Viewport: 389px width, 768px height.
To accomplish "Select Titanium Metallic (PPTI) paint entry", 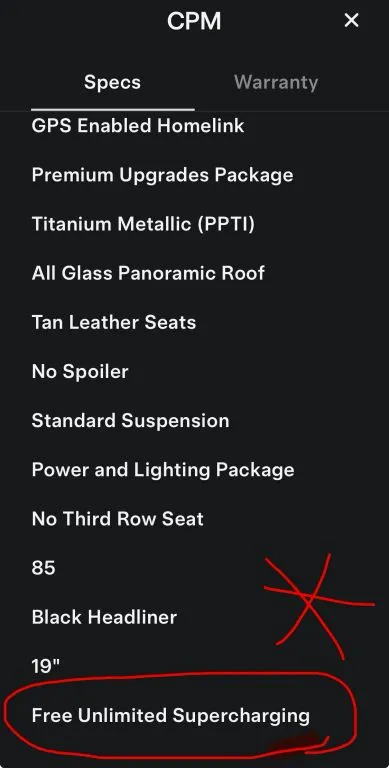I will tap(143, 224).
